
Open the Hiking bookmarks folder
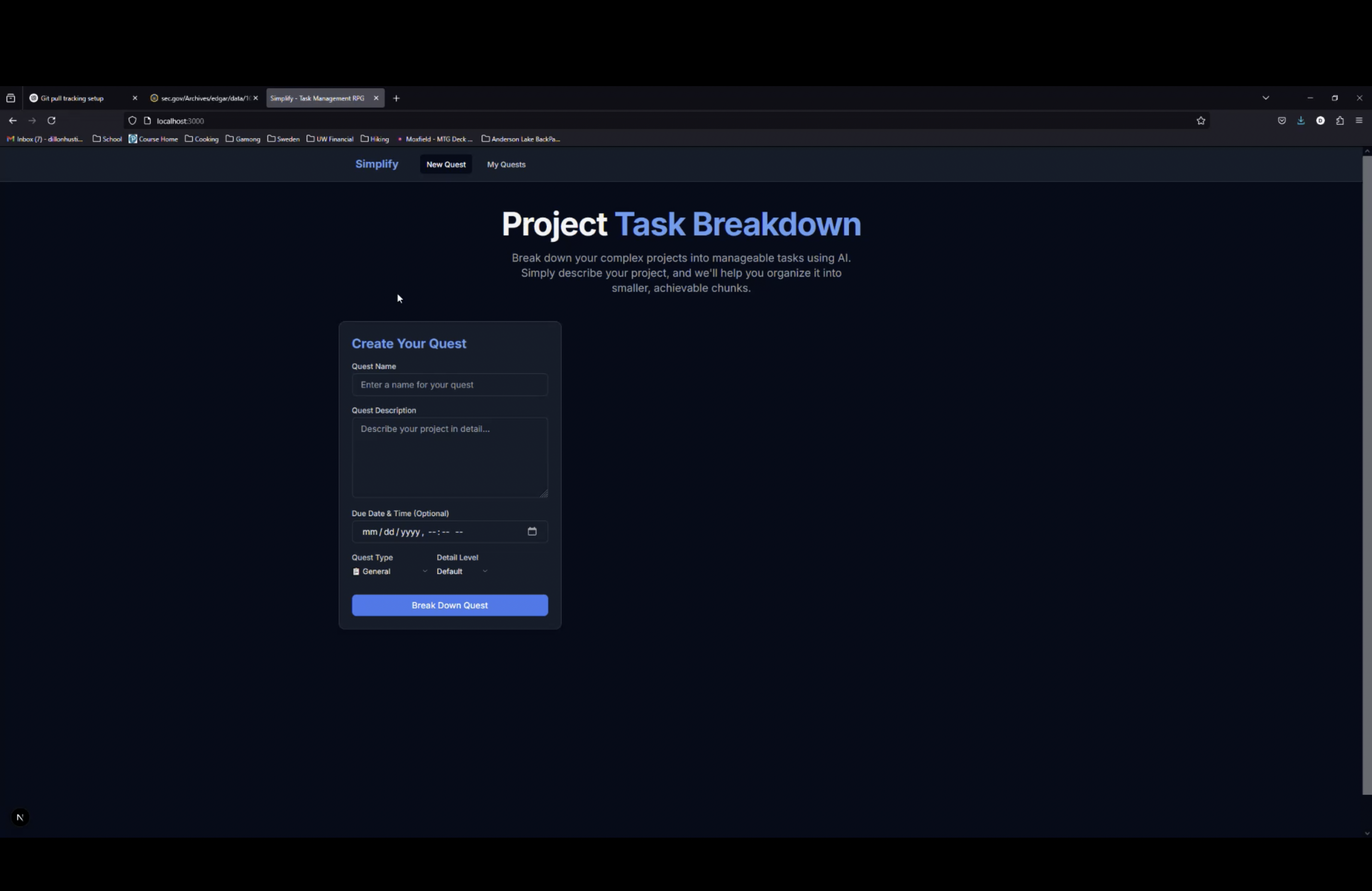[375, 139]
